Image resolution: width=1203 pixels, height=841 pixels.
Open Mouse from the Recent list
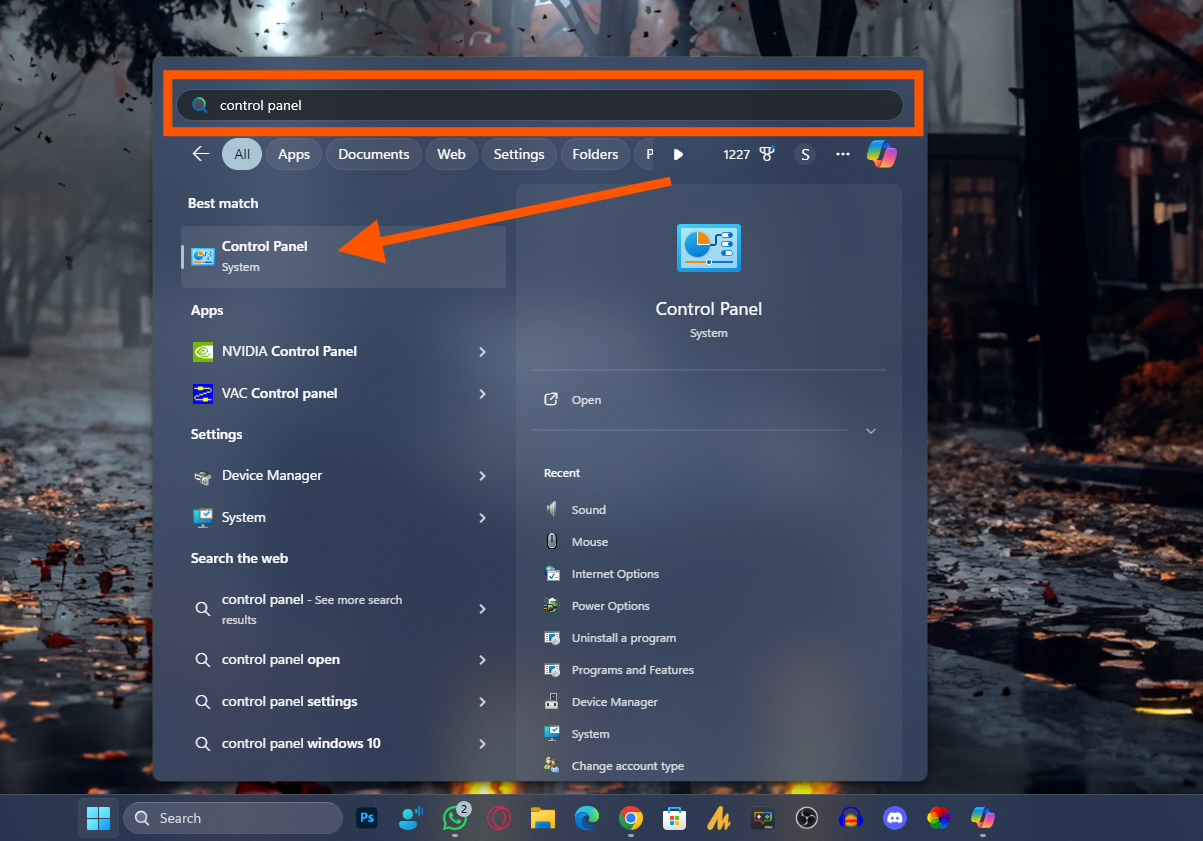(577, 542)
